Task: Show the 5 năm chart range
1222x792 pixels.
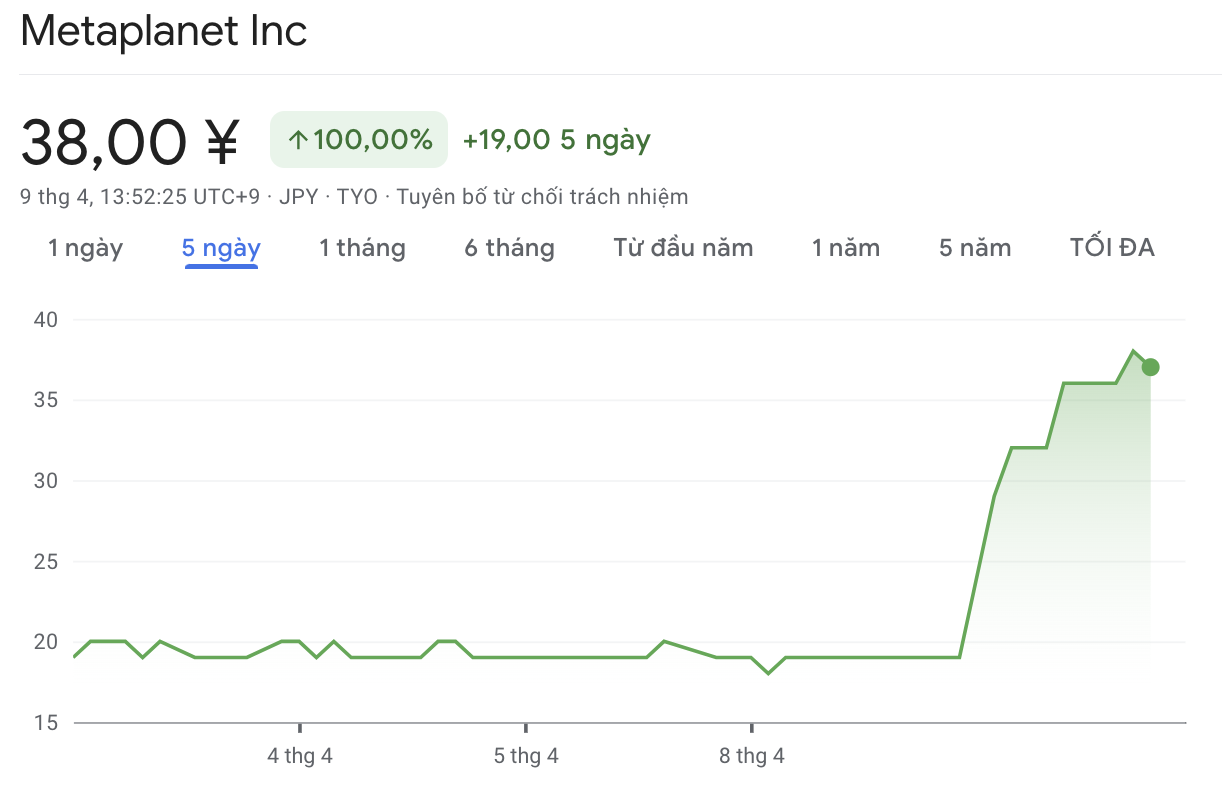Action: (975, 248)
